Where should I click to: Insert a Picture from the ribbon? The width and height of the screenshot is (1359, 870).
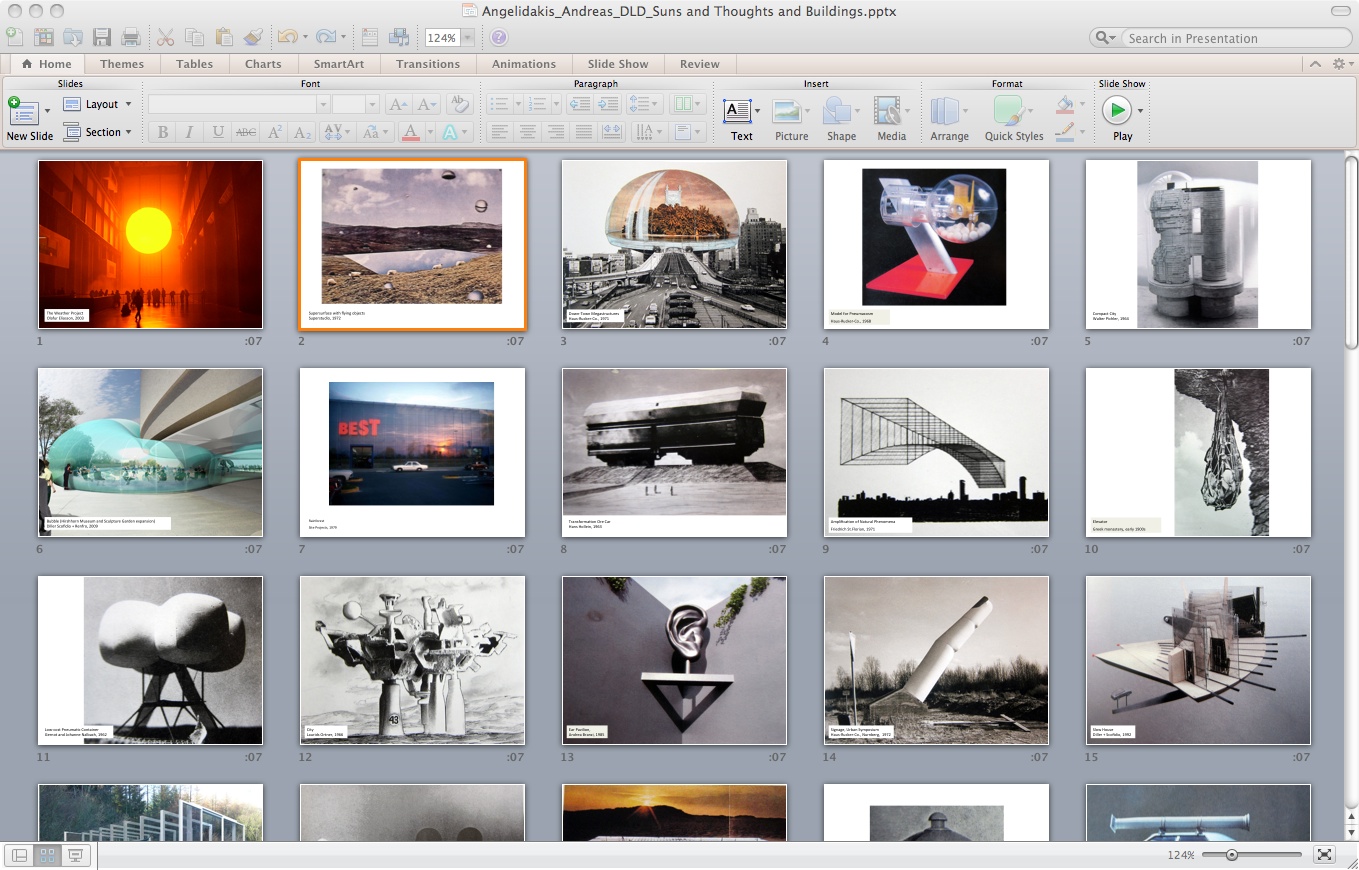pos(790,118)
